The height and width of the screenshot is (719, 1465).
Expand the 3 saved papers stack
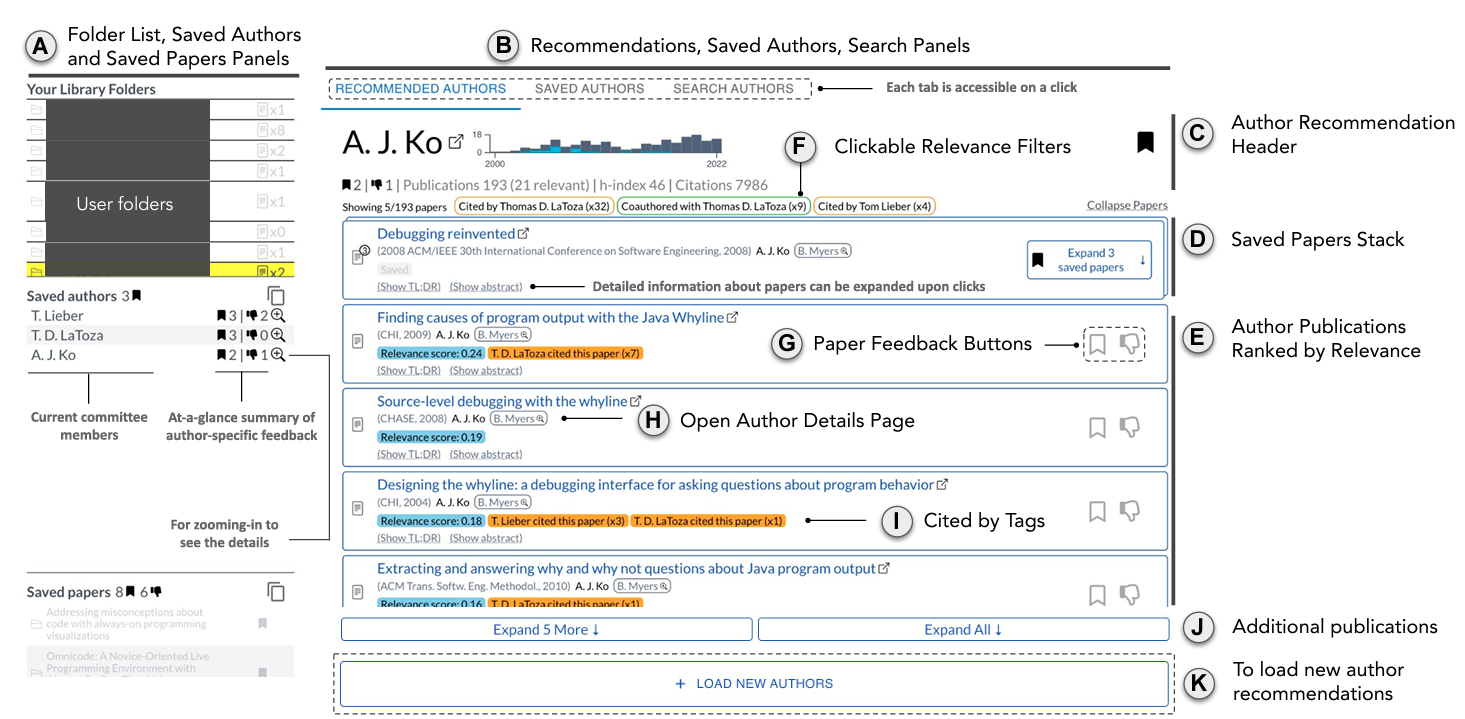[x=1089, y=260]
